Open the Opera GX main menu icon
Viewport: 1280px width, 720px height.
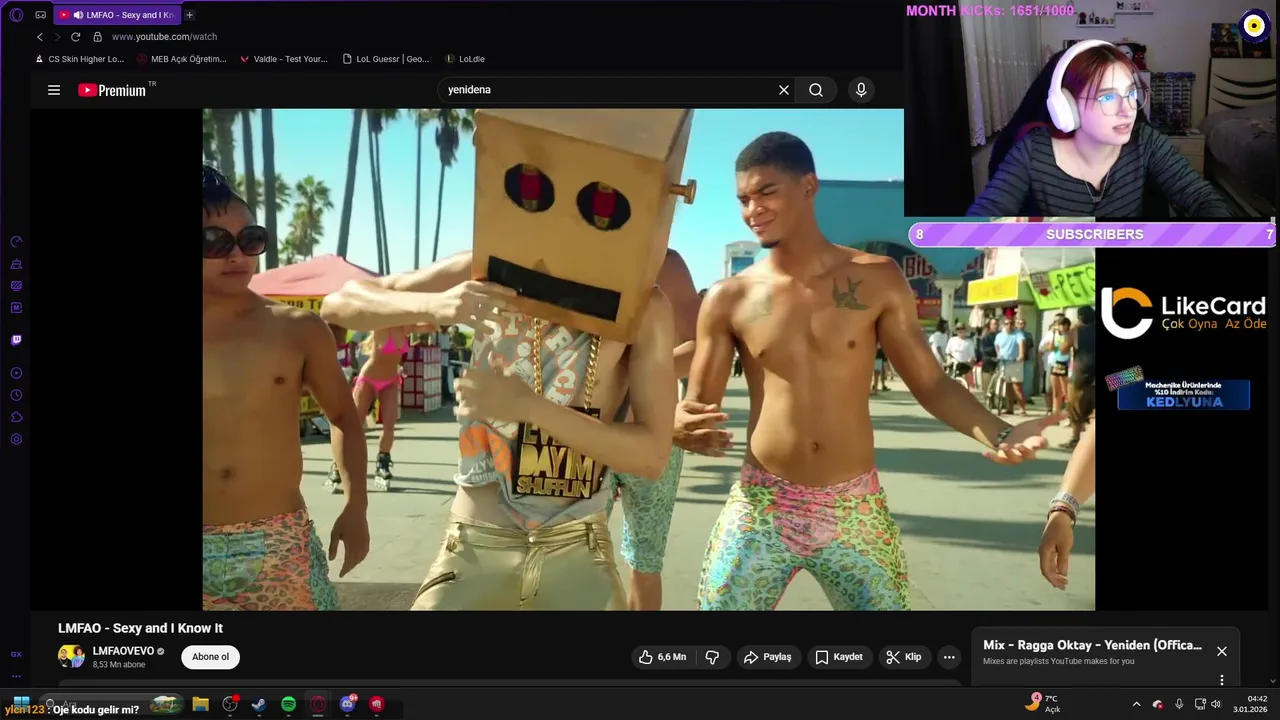[x=16, y=15]
